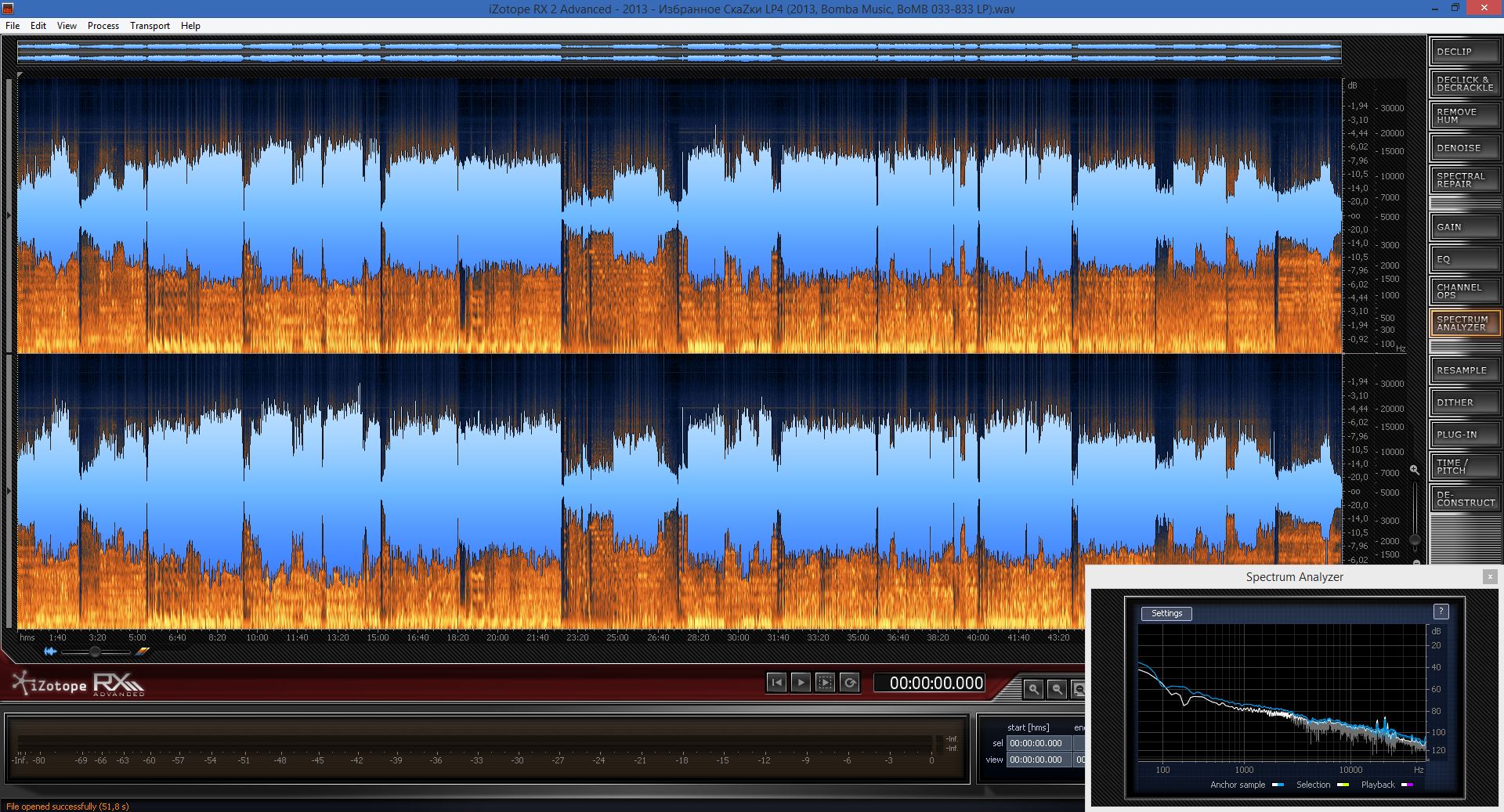This screenshot has height=812, width=1504.
Task: Open the Resample module
Action: 1464,370
